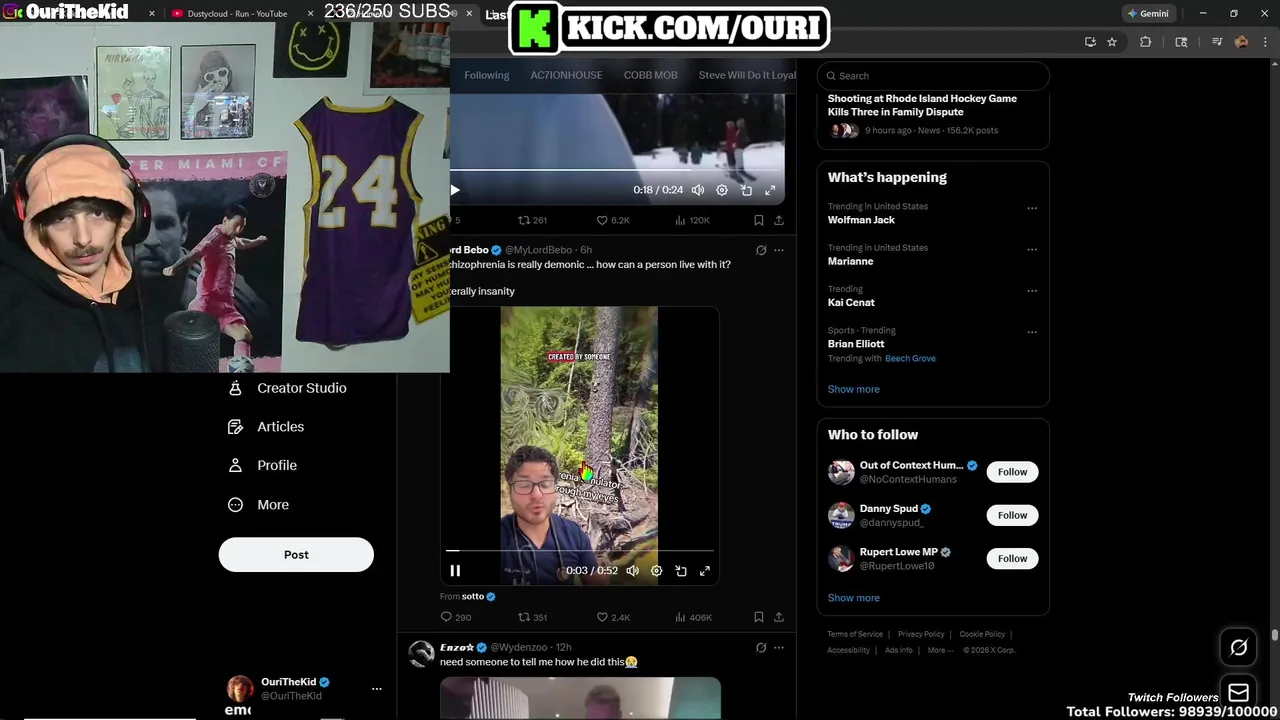Open Rhode Island Hockey shooting story

[922, 105]
